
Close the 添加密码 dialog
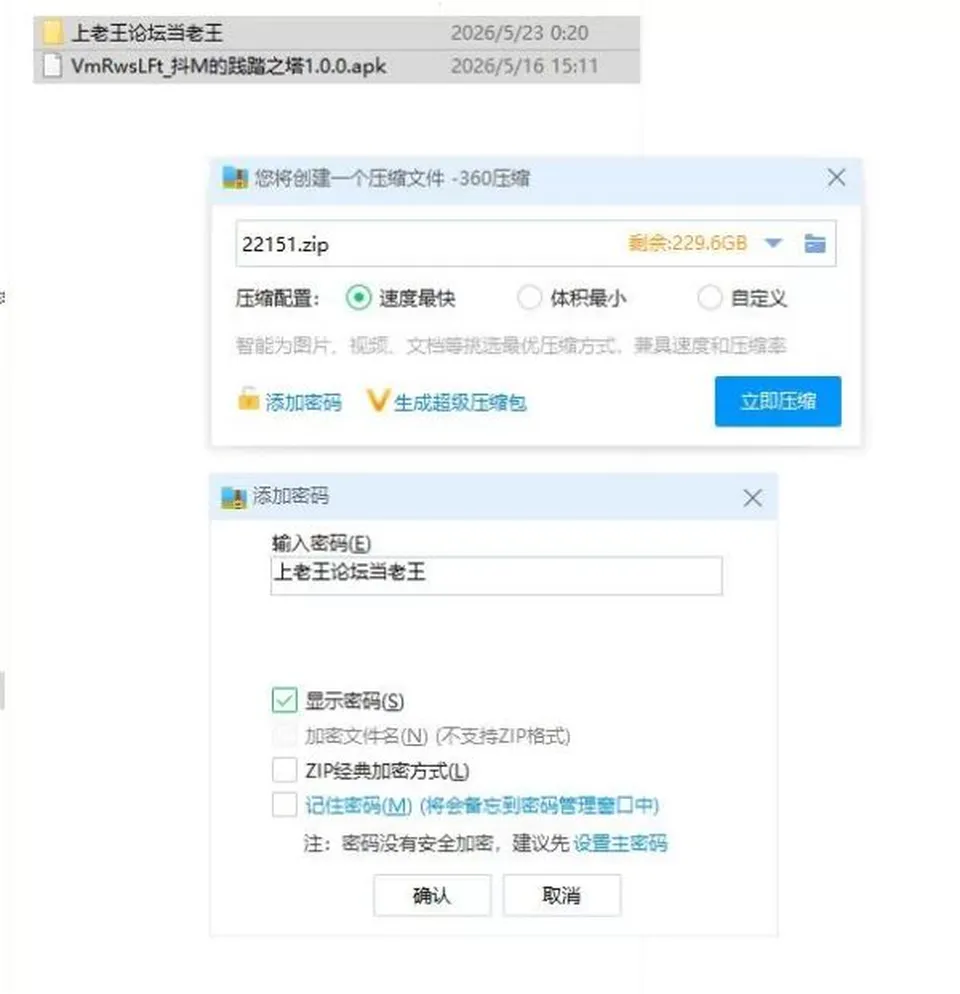[753, 498]
